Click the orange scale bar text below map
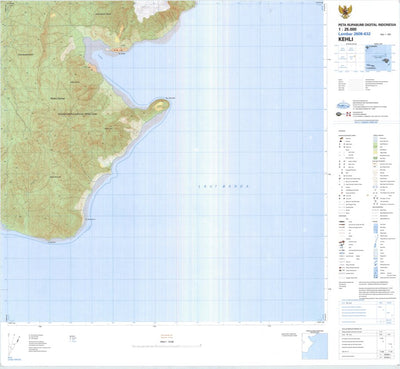Screen dimensions: 400x369 pos(167,337)
